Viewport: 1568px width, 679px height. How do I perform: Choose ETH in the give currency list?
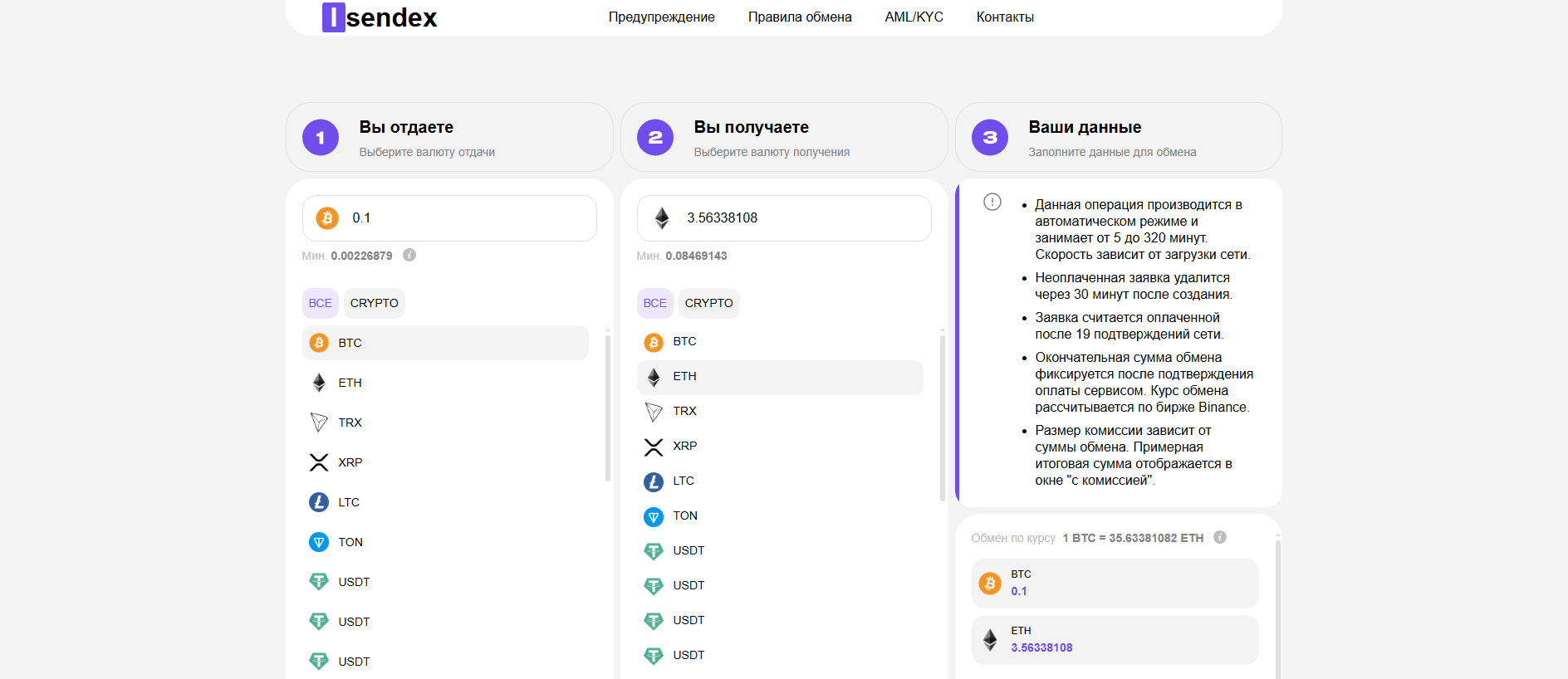point(445,383)
